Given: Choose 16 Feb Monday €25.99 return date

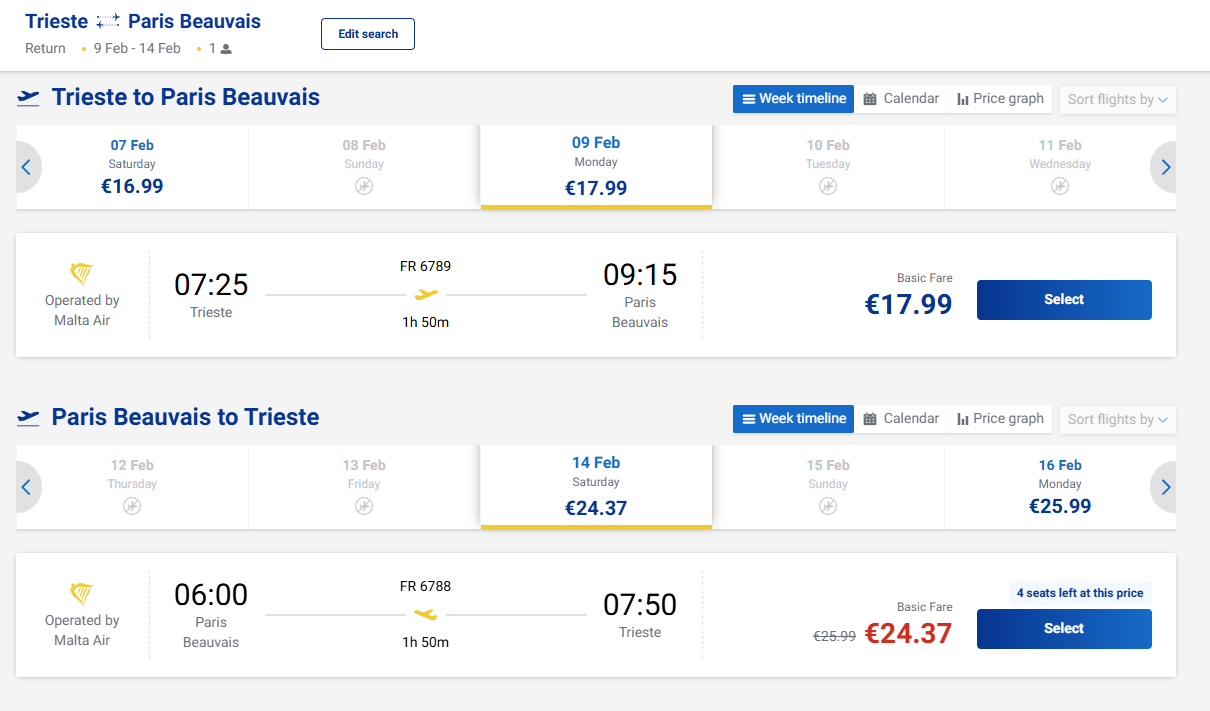Looking at the screenshot, I should tap(1059, 487).
